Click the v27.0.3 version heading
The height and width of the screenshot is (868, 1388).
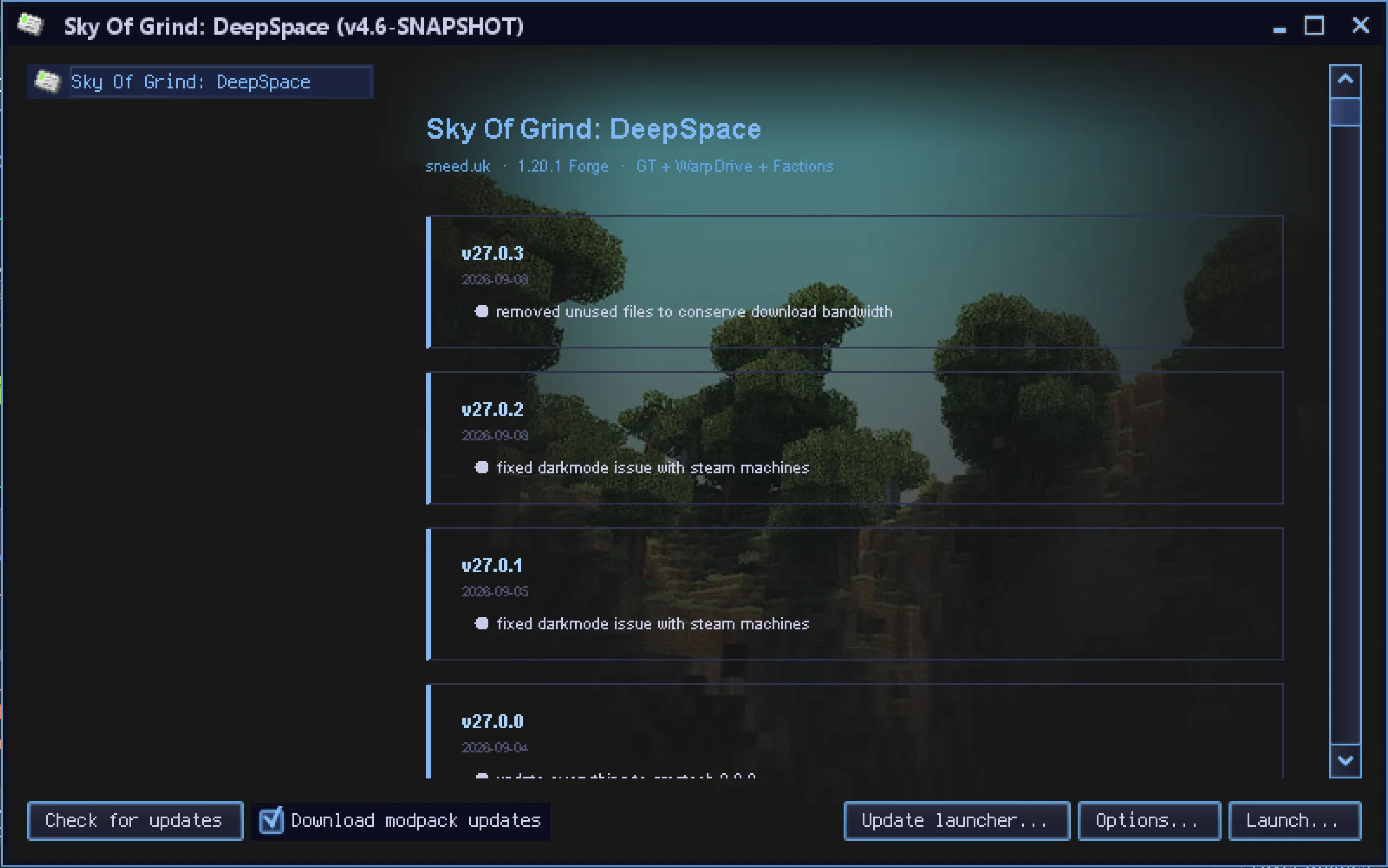492,253
